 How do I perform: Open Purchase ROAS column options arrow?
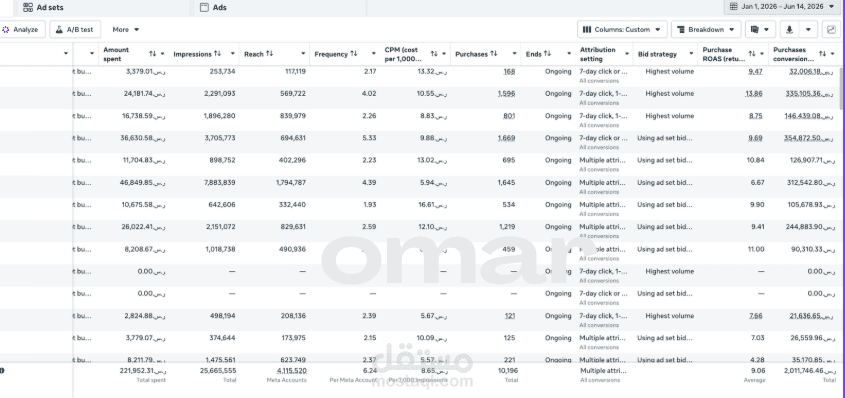tap(761, 54)
